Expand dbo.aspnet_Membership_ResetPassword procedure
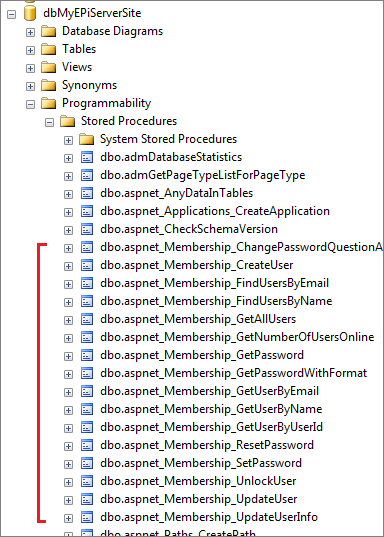384x537 pixels. click(68, 447)
